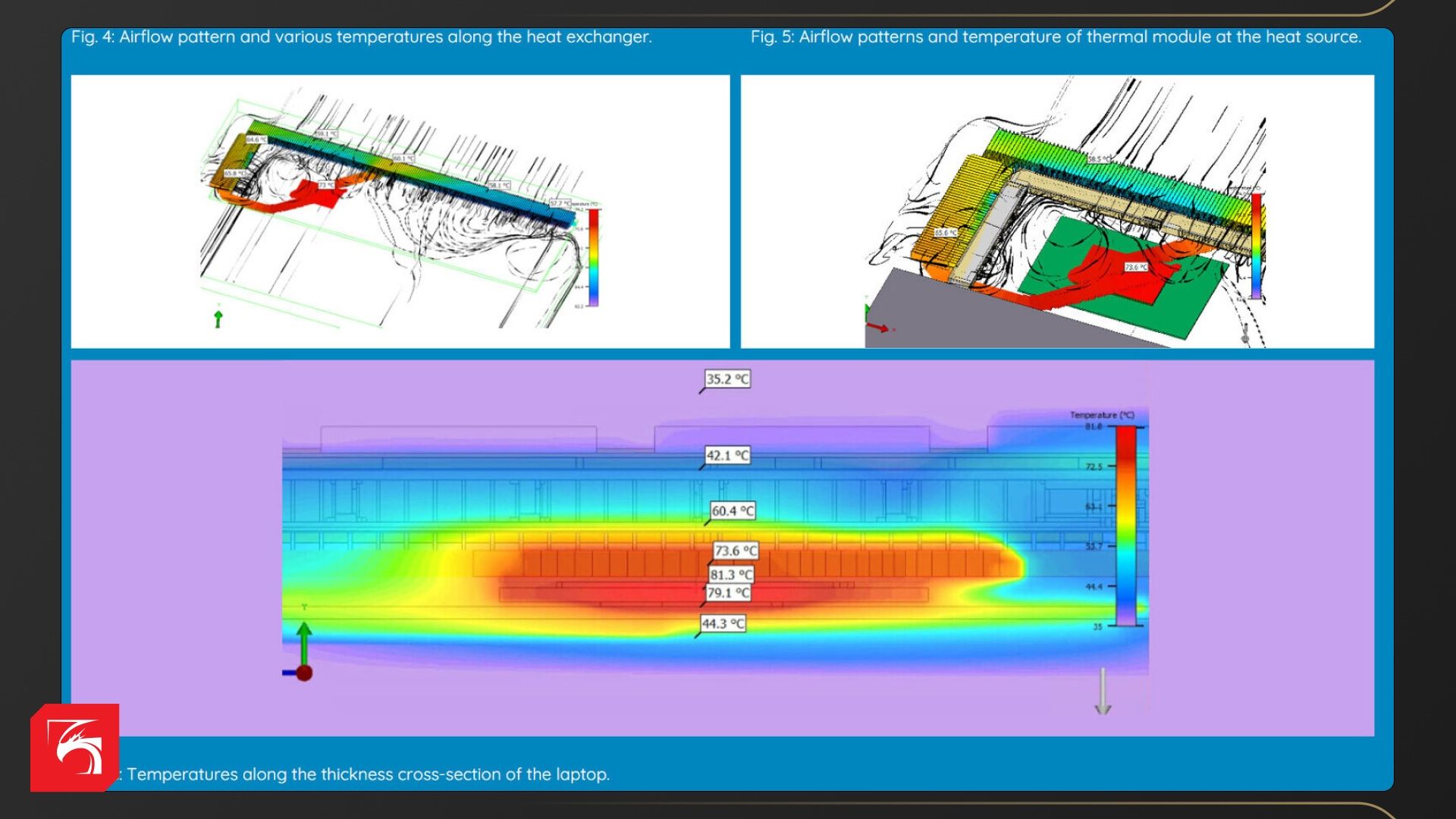The image size is (1456, 819).
Task: Click the 44.3 °C bottom temperature label
Action: click(723, 624)
